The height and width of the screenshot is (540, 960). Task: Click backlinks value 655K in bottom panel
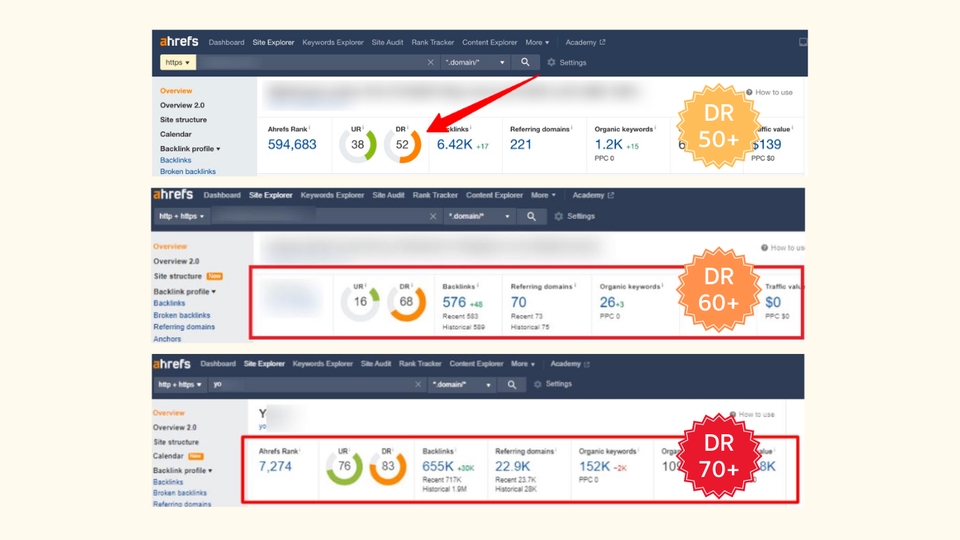pyautogui.click(x=438, y=467)
